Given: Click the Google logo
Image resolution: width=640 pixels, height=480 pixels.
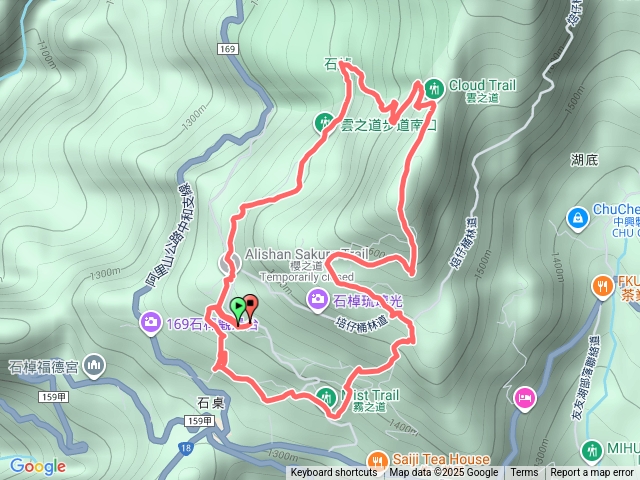Looking at the screenshot, I should 38,466.
